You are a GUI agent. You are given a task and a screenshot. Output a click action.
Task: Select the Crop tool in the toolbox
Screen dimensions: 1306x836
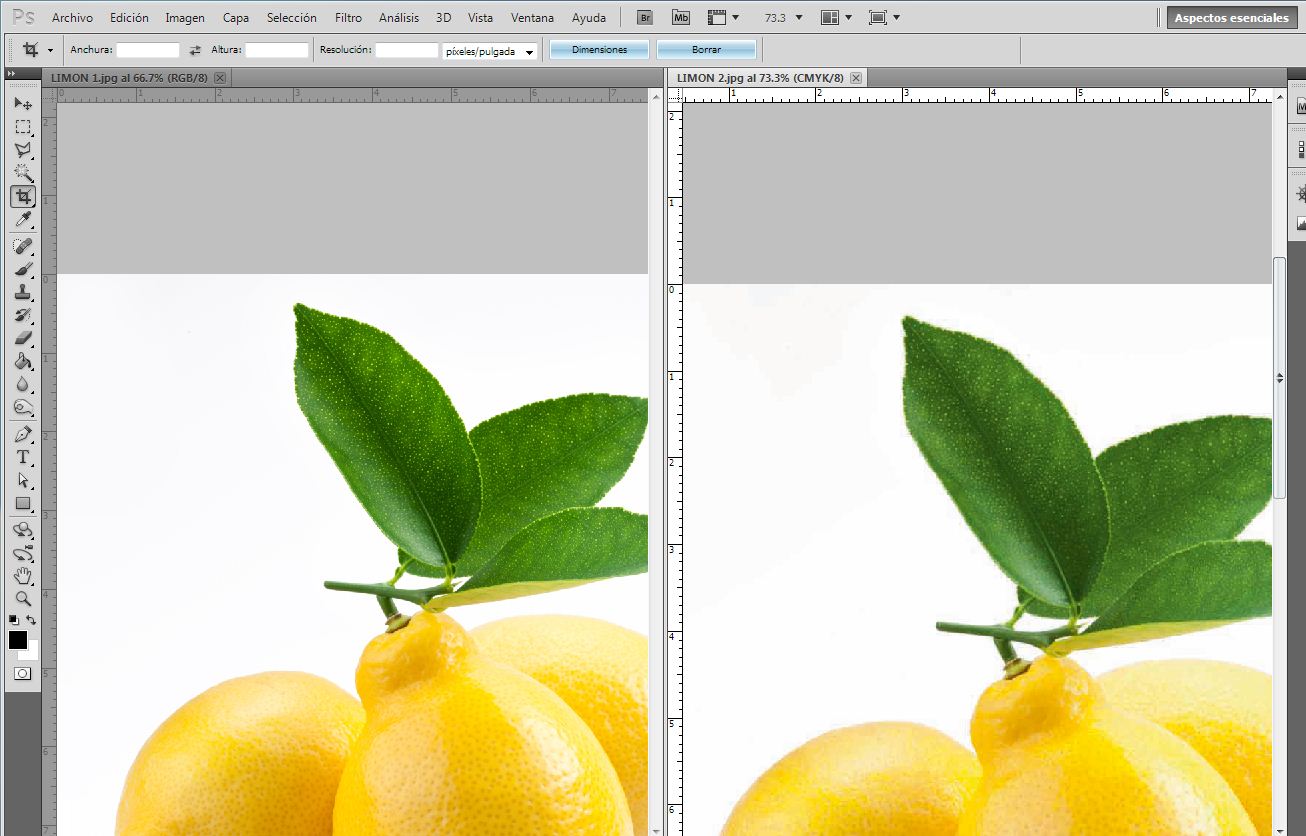23,196
